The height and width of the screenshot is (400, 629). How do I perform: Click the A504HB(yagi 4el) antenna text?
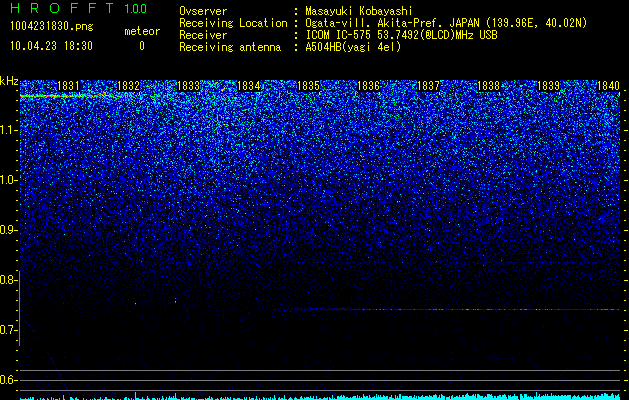point(353,47)
